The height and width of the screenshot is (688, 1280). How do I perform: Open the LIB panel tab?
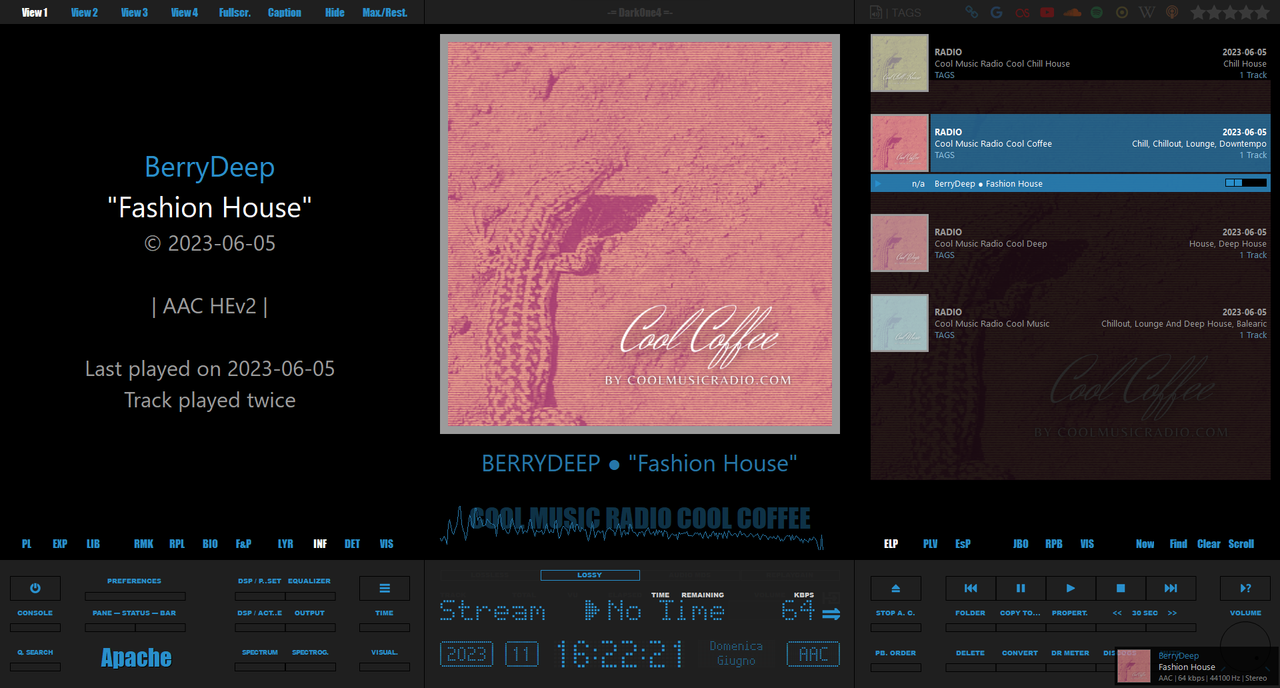coord(93,544)
